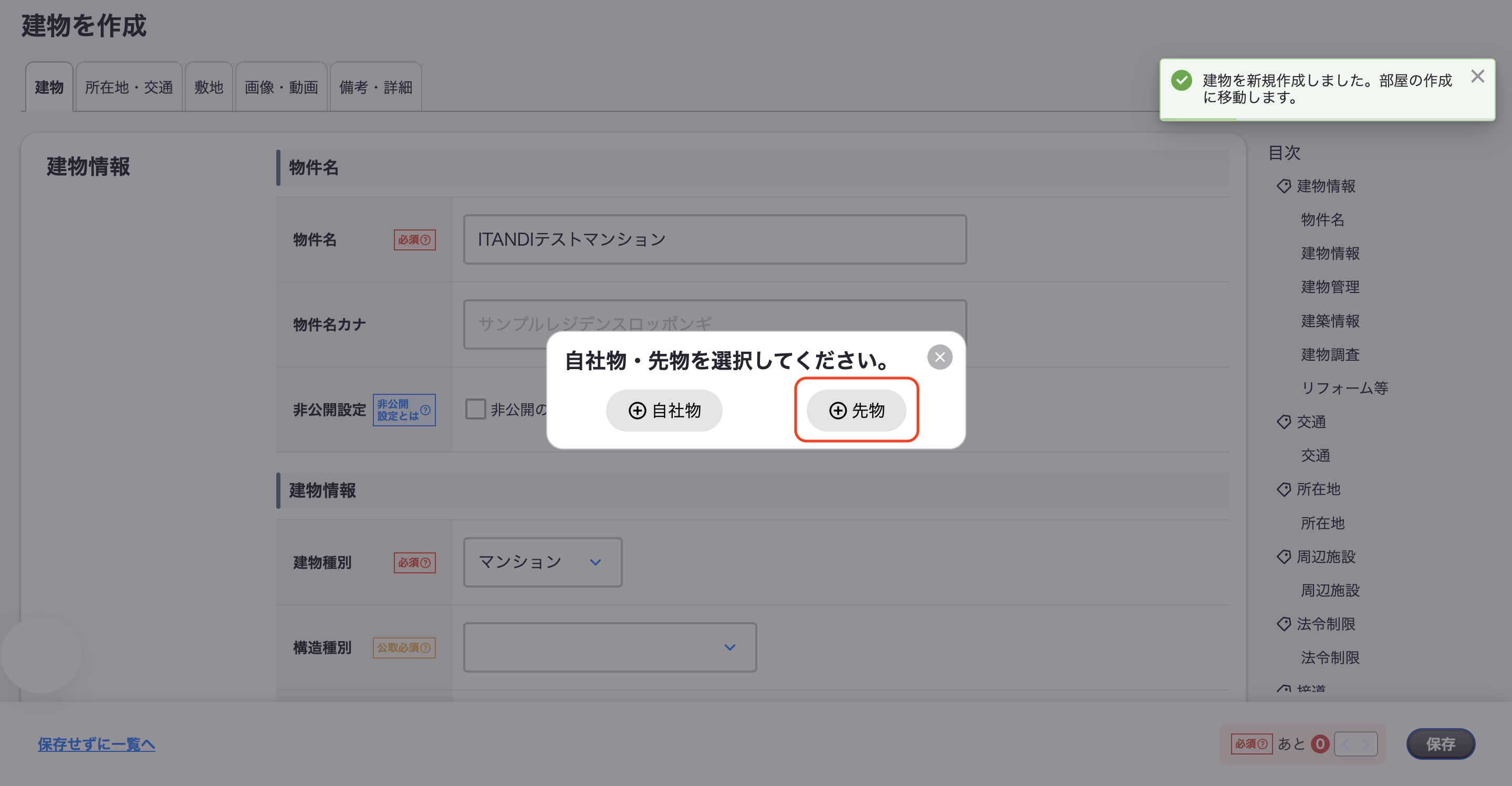The width and height of the screenshot is (1512, 786).
Task: Jump to 法令制限 sub-item in 目次
Action: point(1330,657)
